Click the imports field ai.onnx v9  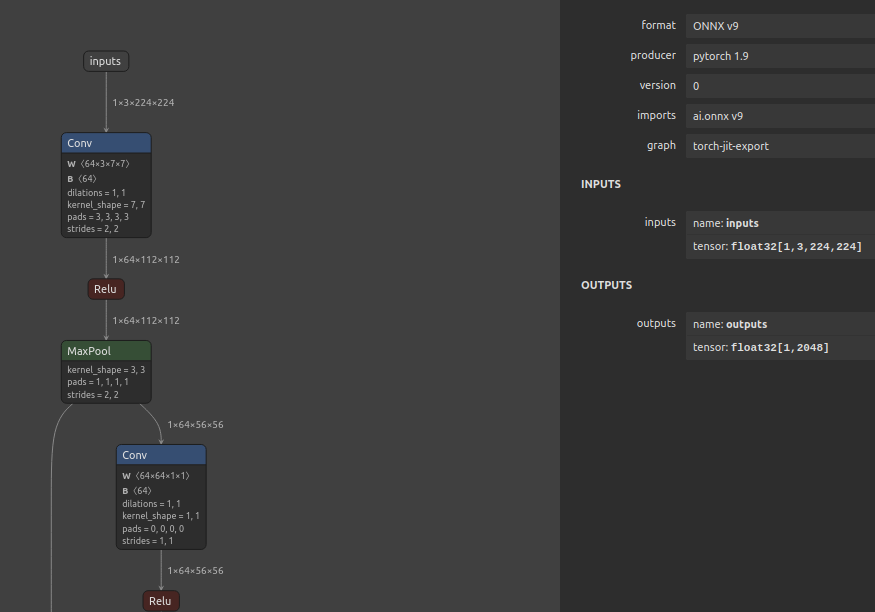point(780,116)
